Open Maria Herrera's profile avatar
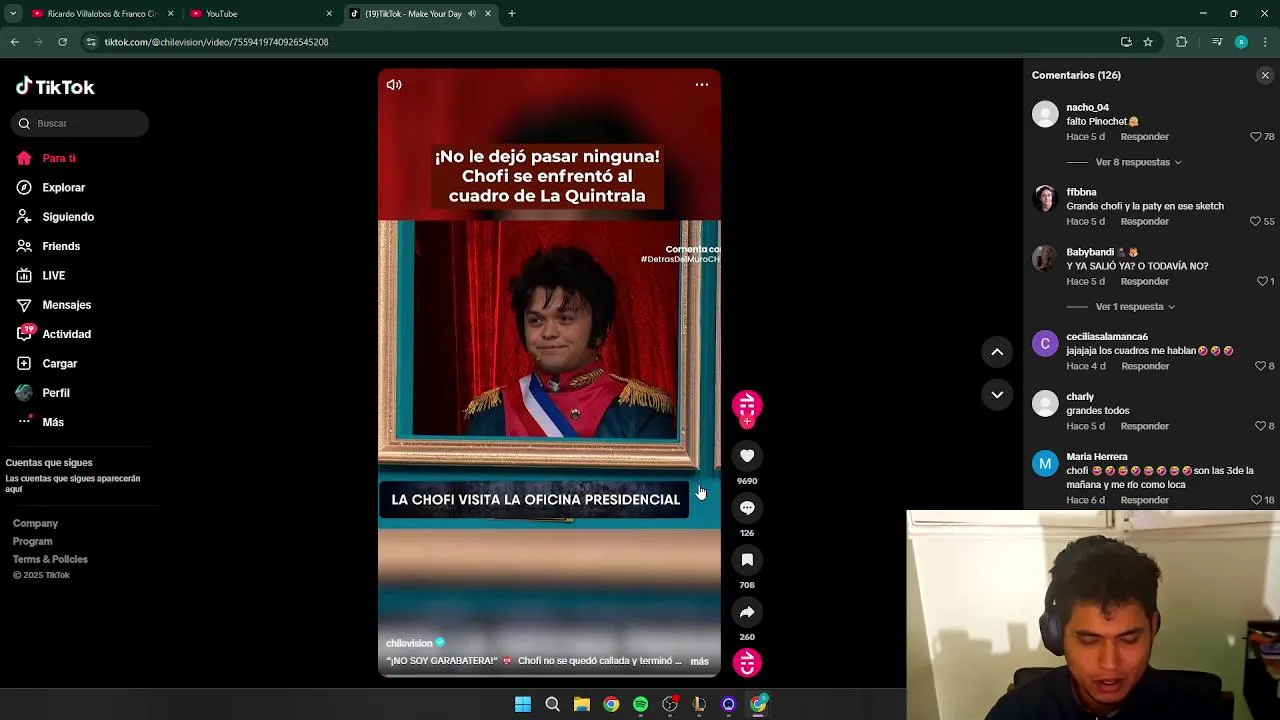 coord(1045,463)
